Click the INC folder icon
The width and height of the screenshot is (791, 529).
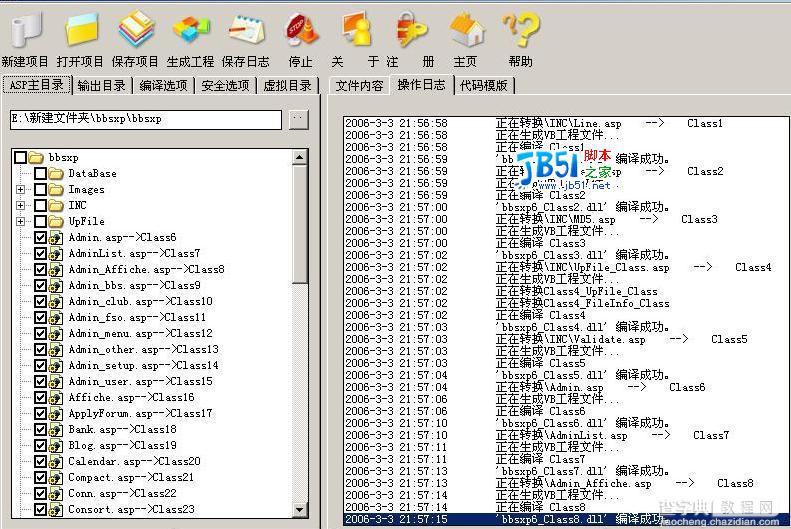pyautogui.click(x=56, y=205)
